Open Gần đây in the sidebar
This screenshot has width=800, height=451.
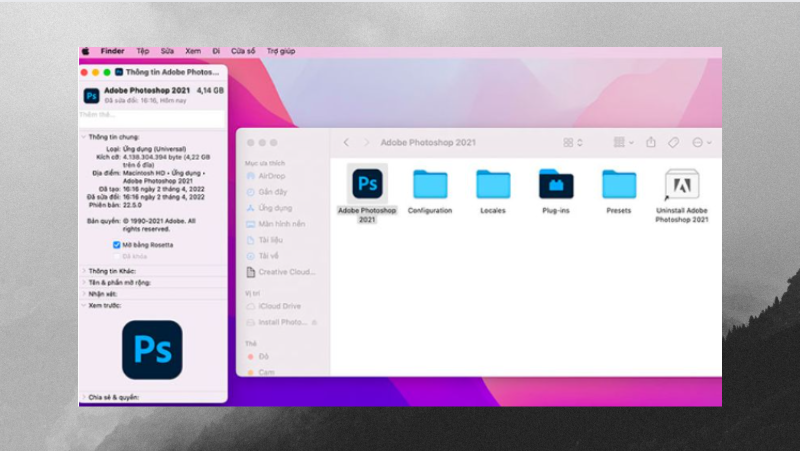[x=266, y=192]
